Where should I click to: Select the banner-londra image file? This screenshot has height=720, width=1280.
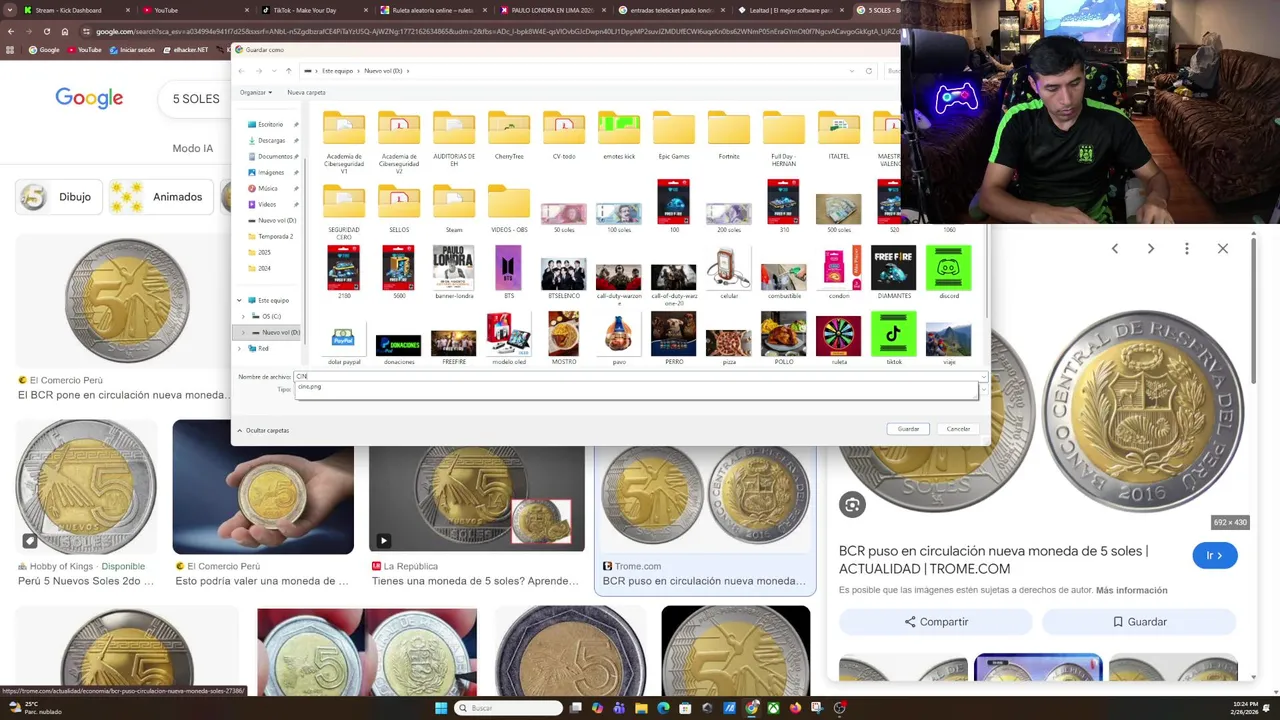pyautogui.click(x=454, y=272)
